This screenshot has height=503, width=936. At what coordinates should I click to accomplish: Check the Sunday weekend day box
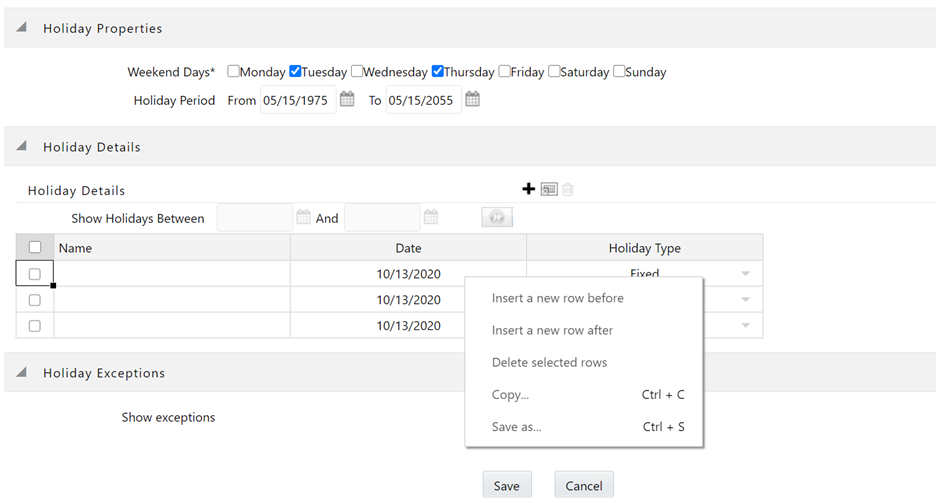point(619,72)
